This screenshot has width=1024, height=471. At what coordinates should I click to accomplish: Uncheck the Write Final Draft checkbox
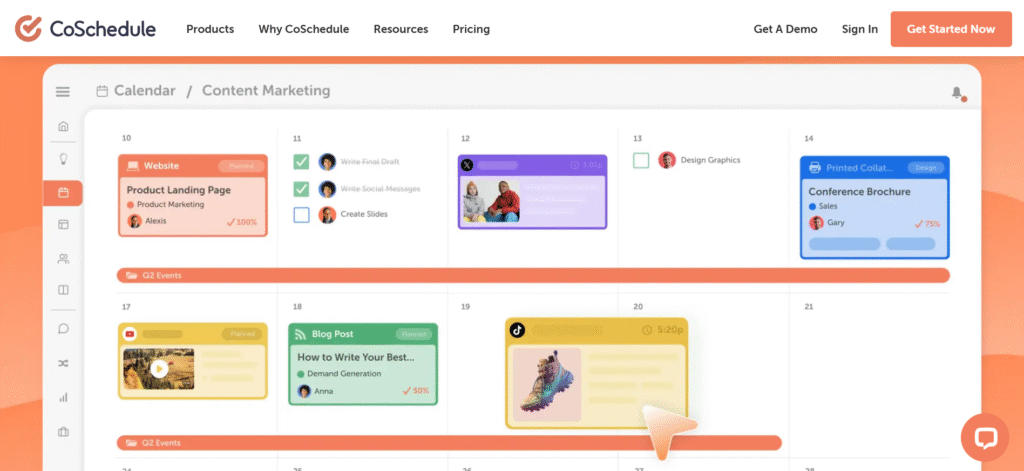tap(301, 161)
